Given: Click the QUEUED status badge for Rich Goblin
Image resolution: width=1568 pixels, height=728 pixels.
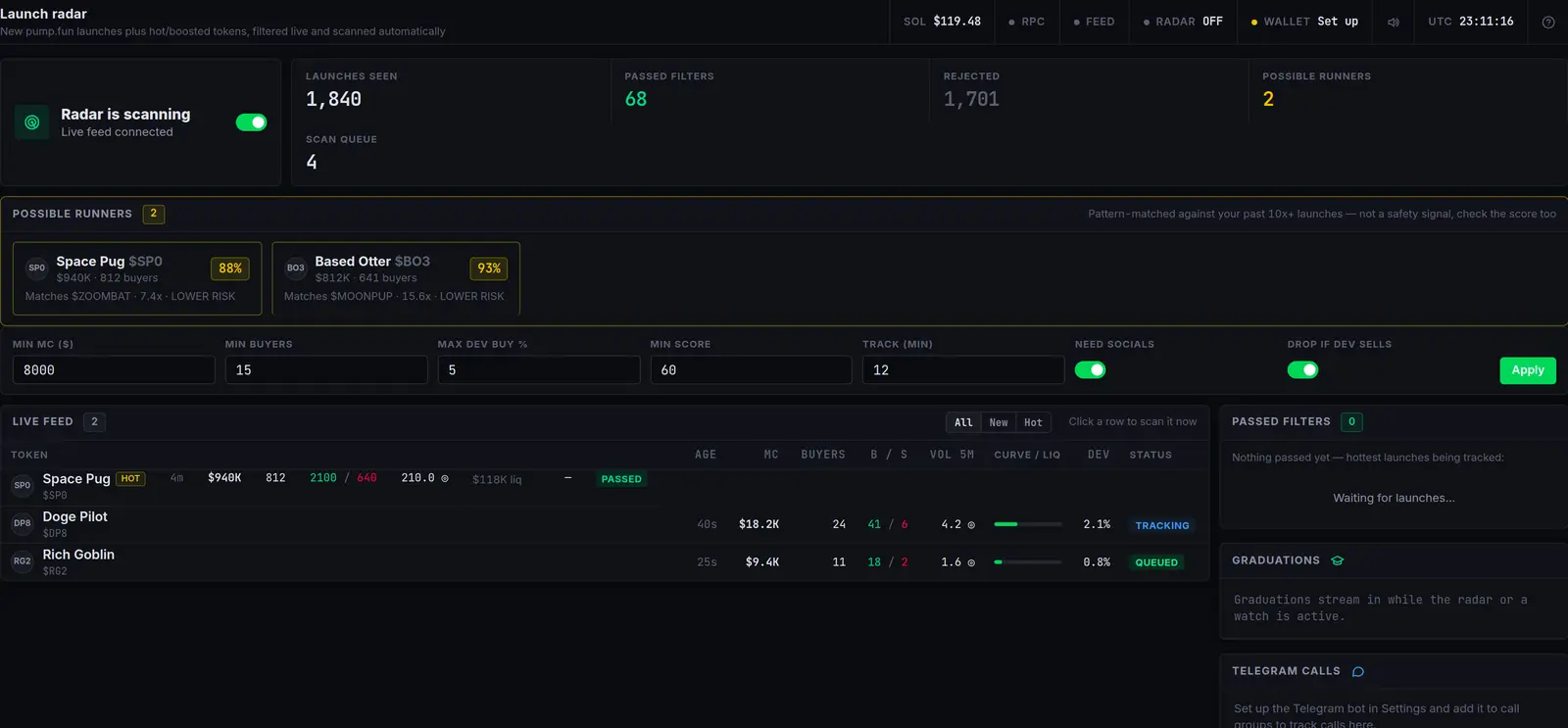Looking at the screenshot, I should pos(1156,562).
